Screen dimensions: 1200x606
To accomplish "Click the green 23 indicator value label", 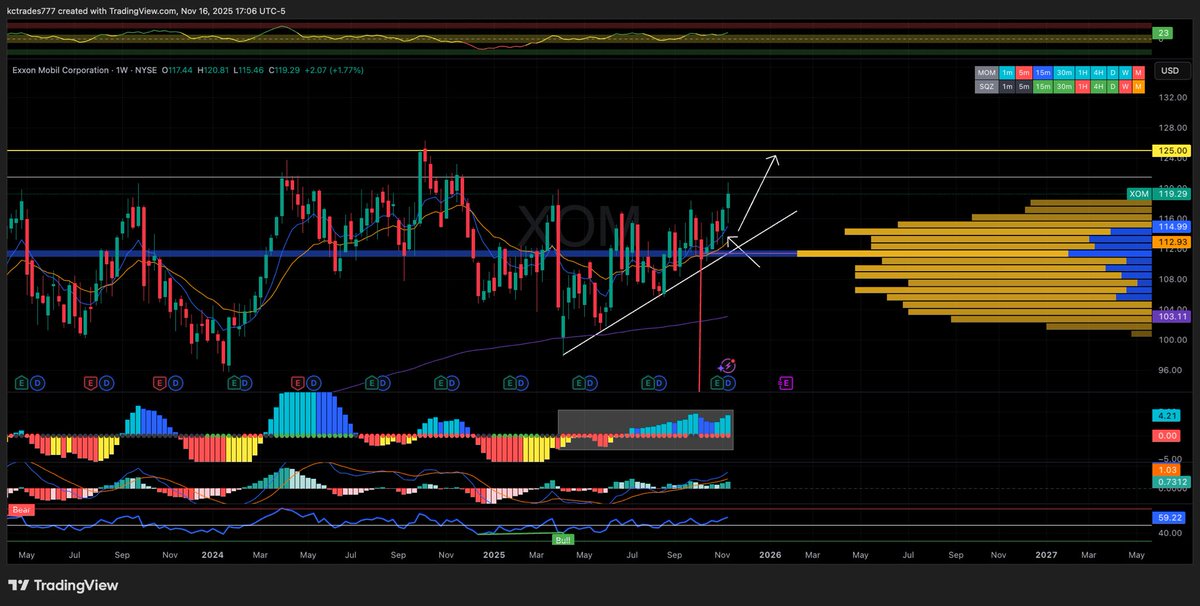I will coord(1163,33).
